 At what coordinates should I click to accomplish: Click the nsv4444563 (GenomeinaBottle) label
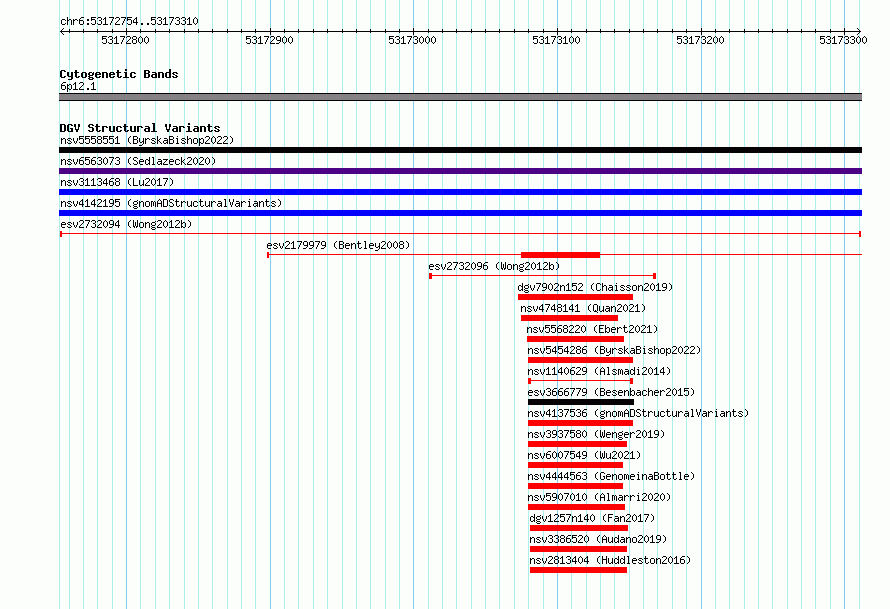point(611,476)
